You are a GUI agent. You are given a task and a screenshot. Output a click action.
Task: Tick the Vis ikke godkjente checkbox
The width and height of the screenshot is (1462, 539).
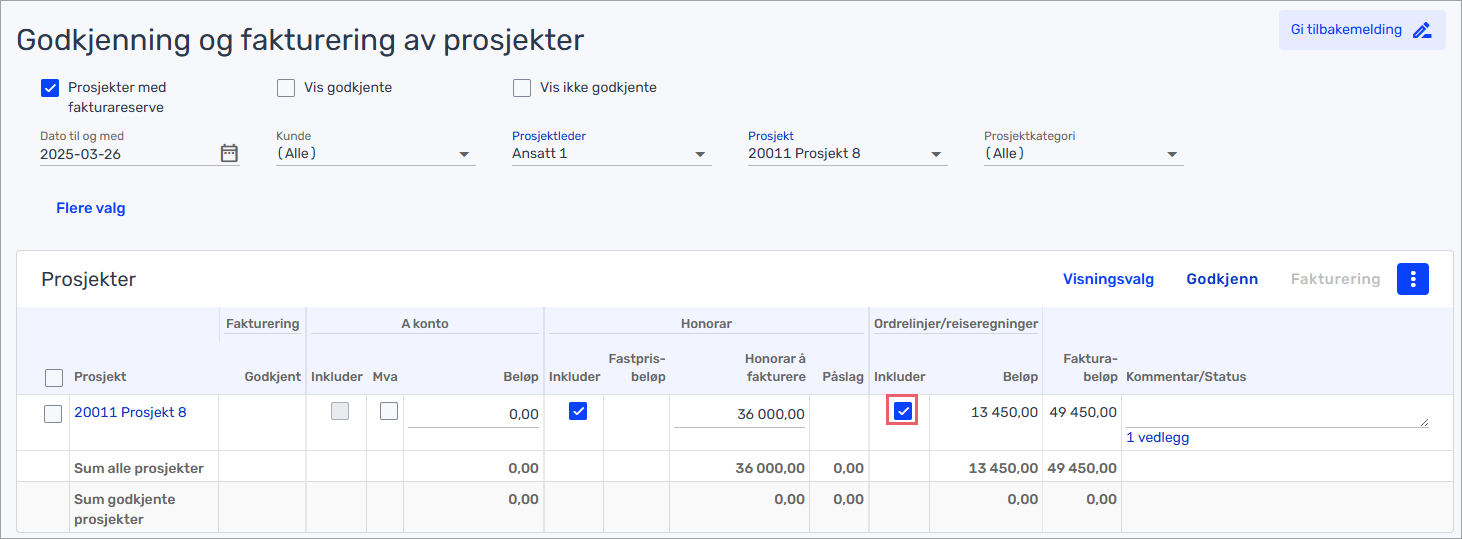click(x=522, y=88)
